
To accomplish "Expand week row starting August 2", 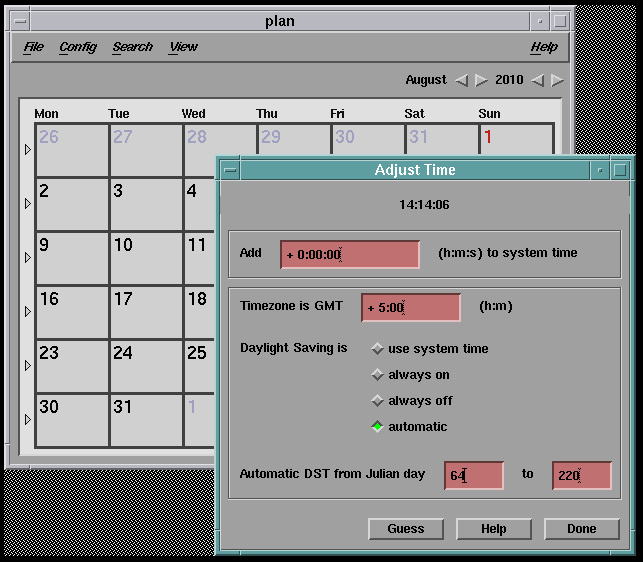I will pos(27,204).
